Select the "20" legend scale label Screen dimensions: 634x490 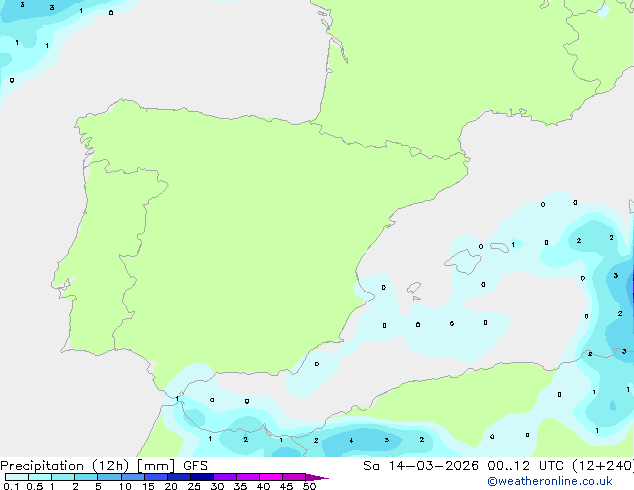point(171,486)
